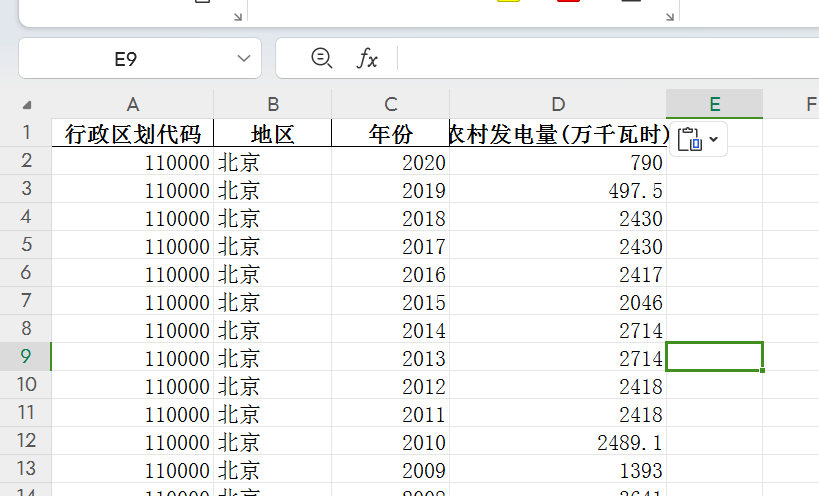
Task: Click the year cell 2009
Action: coord(391,469)
